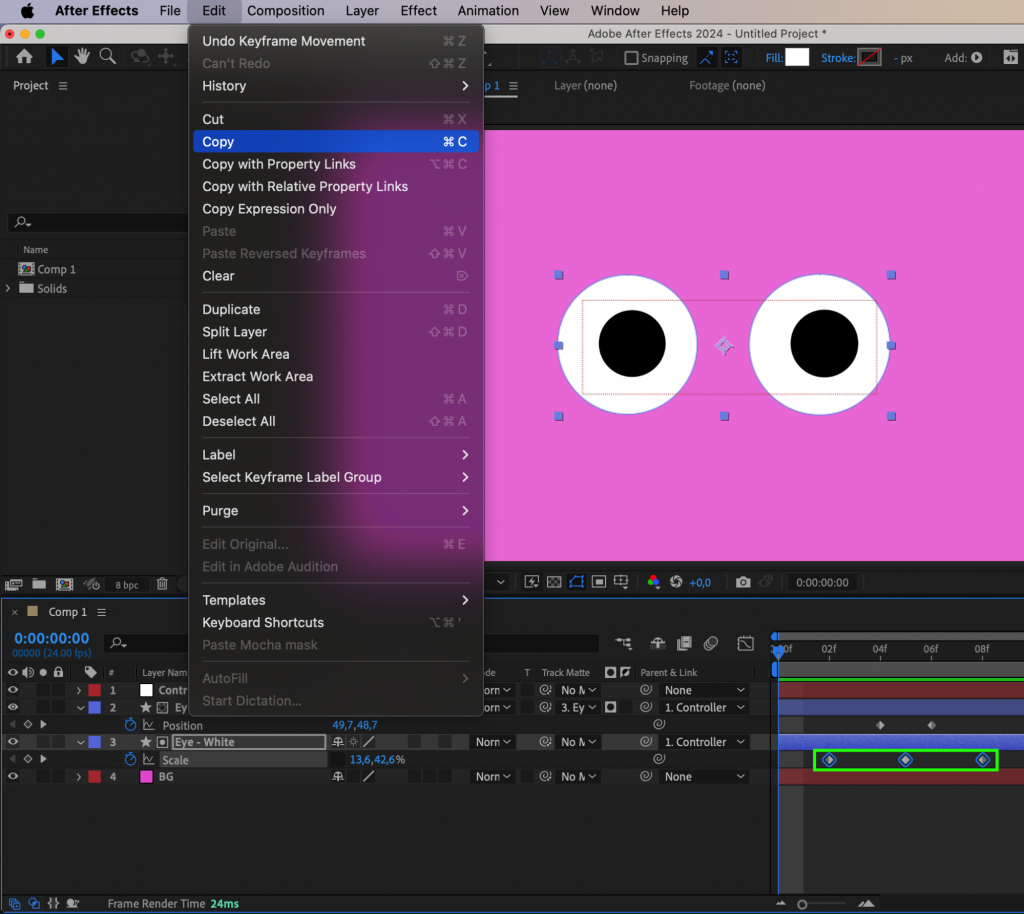Choose Duplicate from the Edit menu

[230, 309]
